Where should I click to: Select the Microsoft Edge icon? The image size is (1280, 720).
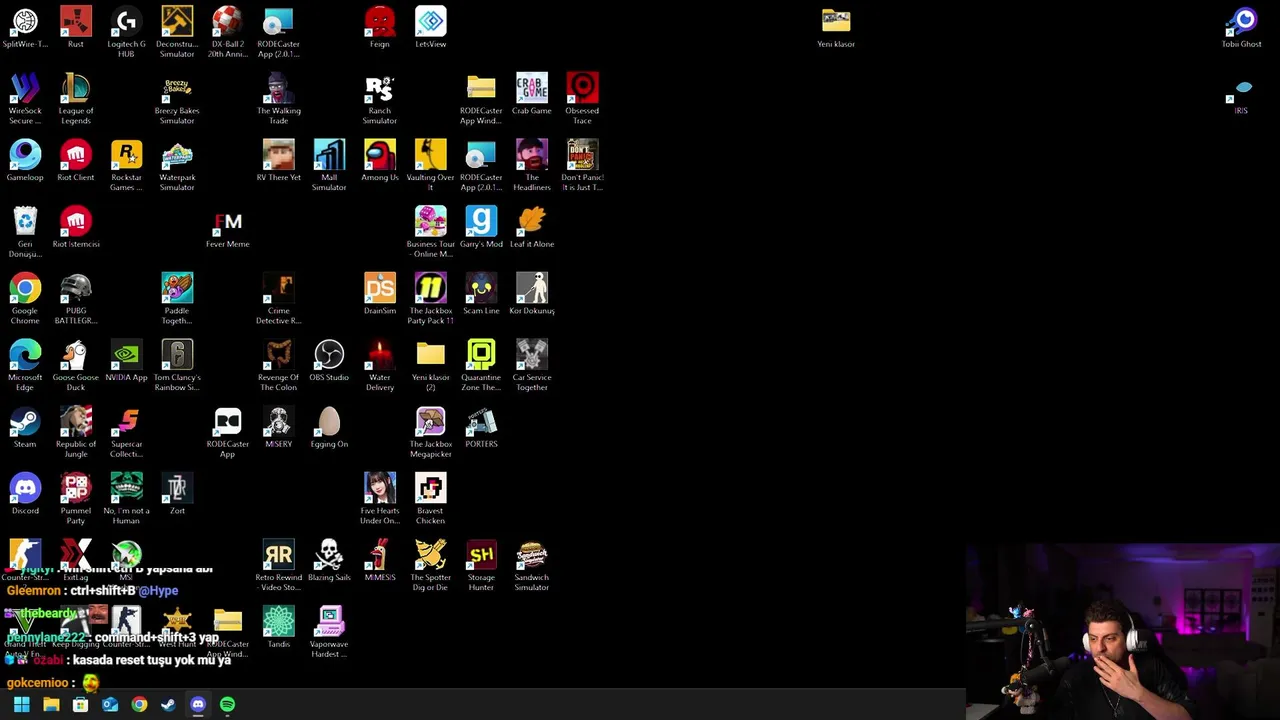tap(25, 365)
